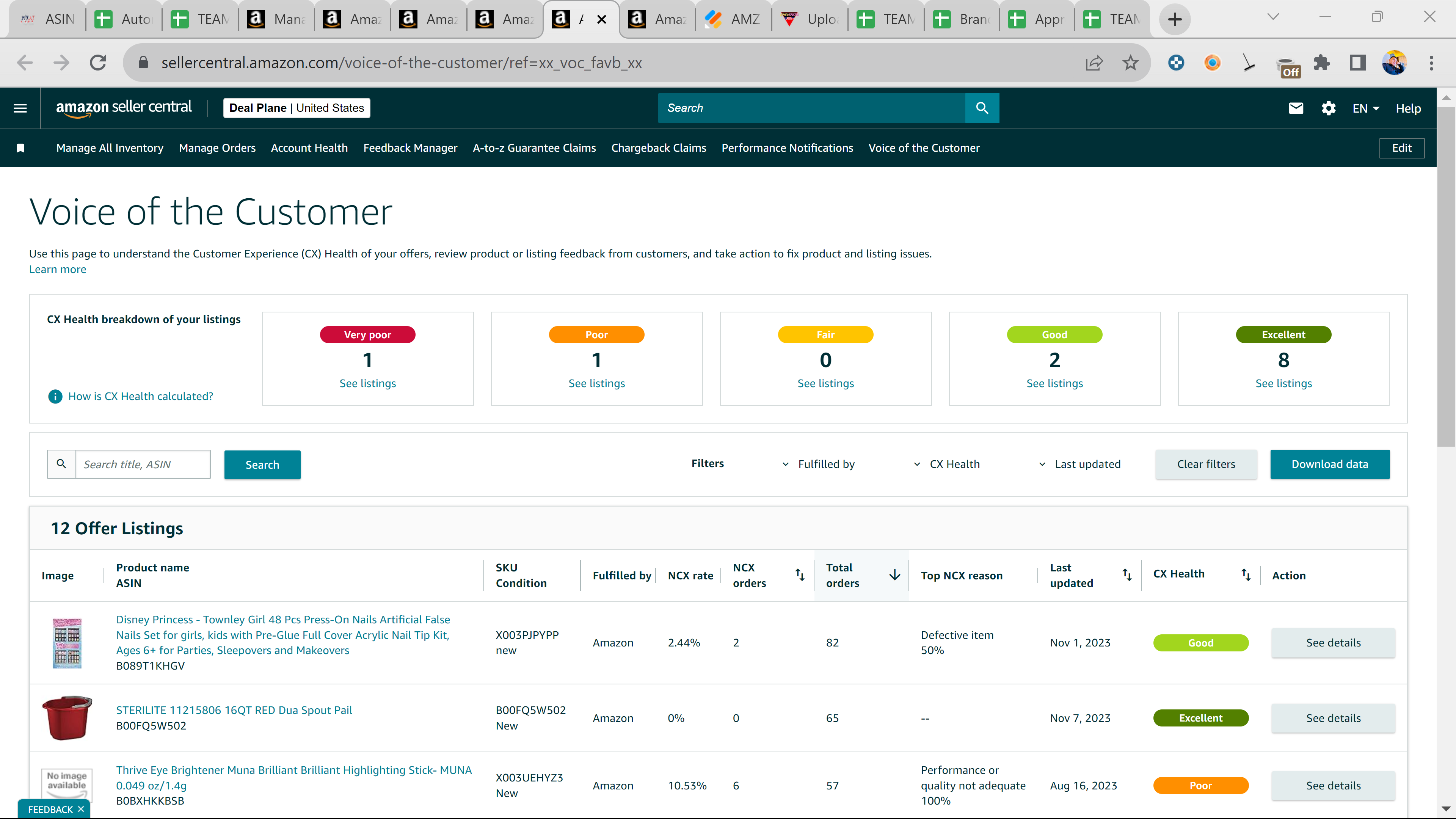1456x819 pixels.
Task: Click the orange circle extension icon
Action: click(x=1213, y=63)
